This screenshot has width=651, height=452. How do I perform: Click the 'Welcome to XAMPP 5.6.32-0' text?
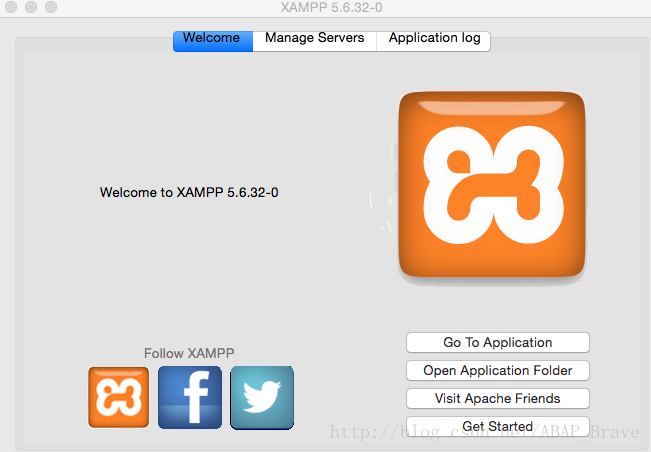click(x=189, y=192)
